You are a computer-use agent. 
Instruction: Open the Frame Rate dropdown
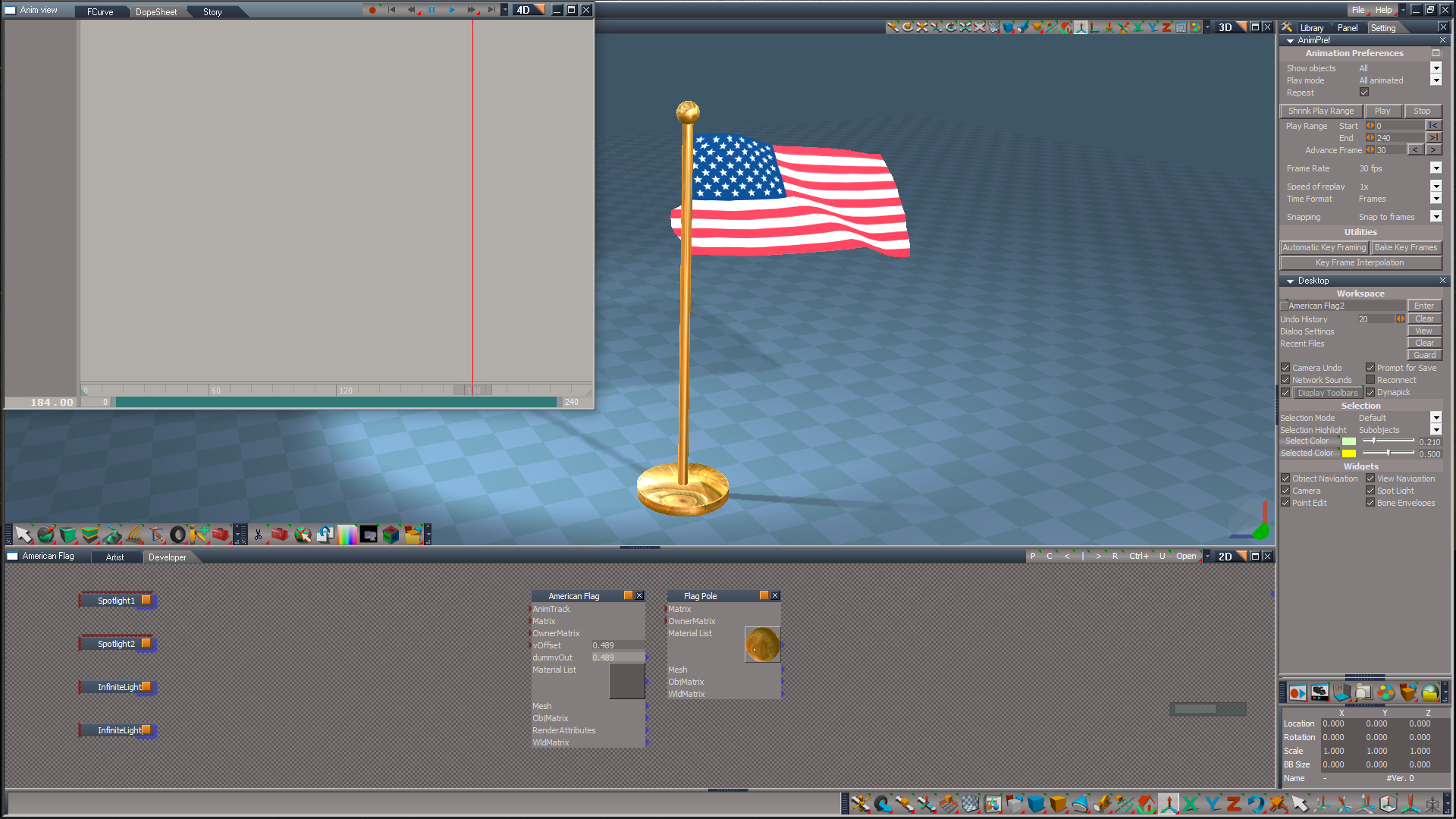1436,168
